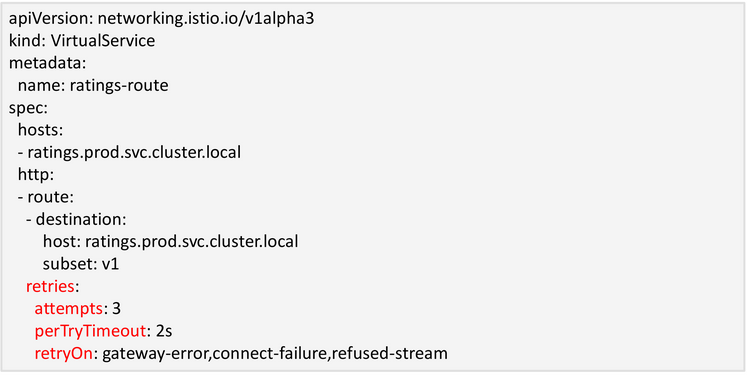Viewport: 747px width, 375px height.
Task: Click the 2s timeout value
Action: [167, 331]
